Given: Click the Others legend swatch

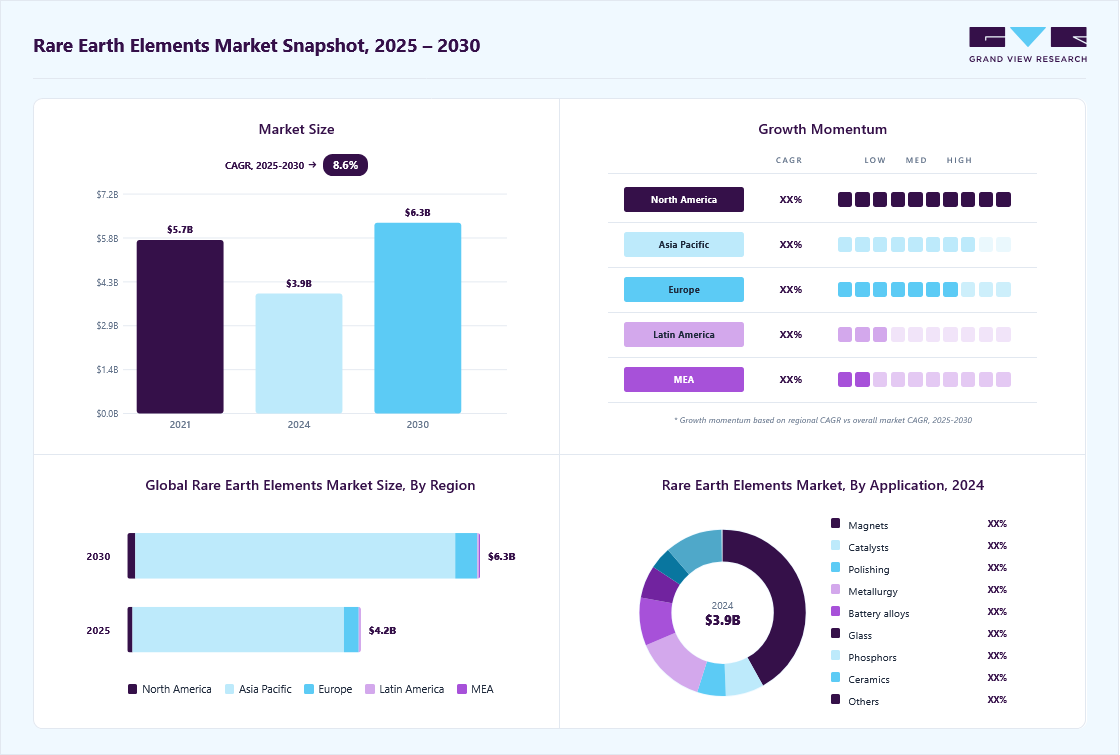Looking at the screenshot, I should [x=836, y=699].
